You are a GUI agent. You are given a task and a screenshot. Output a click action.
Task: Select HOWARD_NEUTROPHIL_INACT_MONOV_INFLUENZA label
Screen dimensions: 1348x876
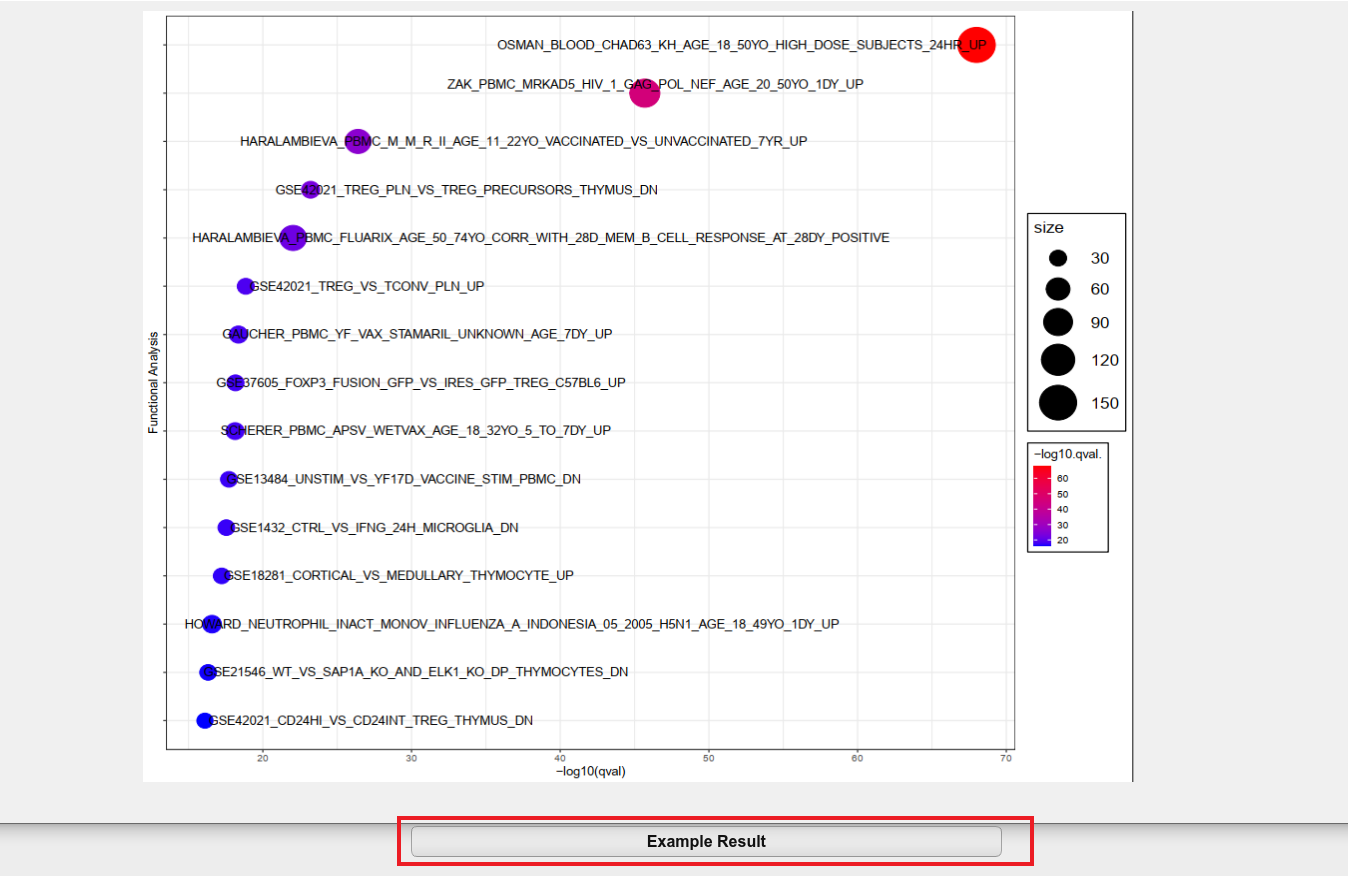pos(512,624)
